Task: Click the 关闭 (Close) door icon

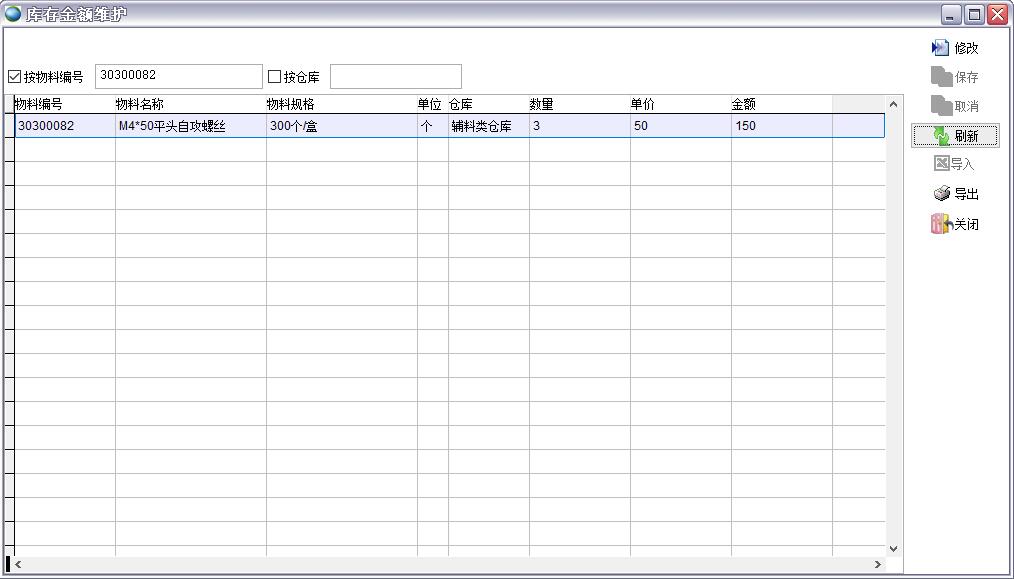Action: click(x=940, y=224)
